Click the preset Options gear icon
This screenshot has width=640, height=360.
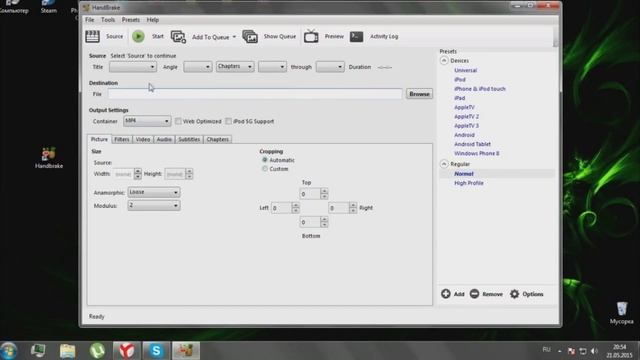514,294
